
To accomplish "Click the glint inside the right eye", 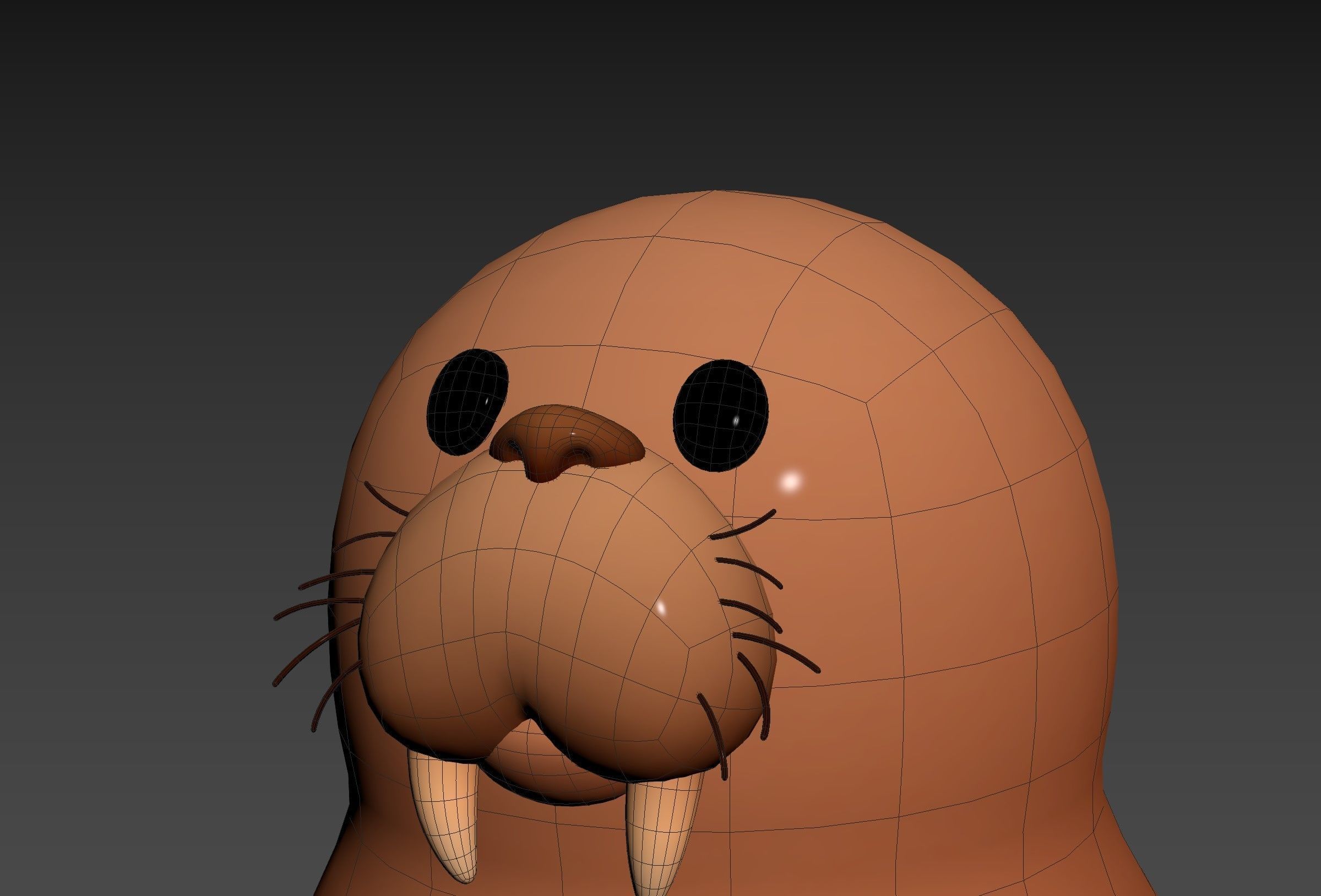I will pos(736,421).
